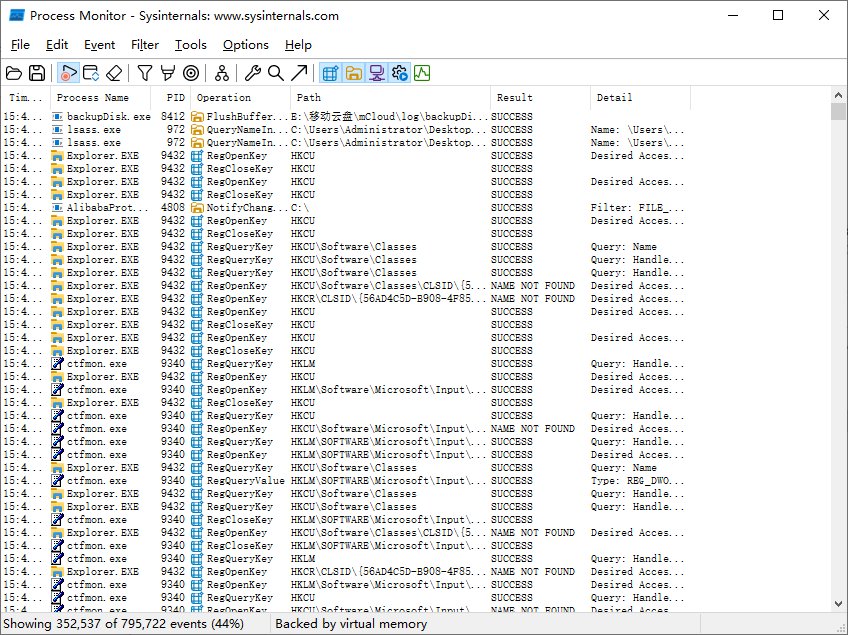The image size is (848, 635).
Task: Click the backupDisk.exe process icon
Action: pos(57,116)
